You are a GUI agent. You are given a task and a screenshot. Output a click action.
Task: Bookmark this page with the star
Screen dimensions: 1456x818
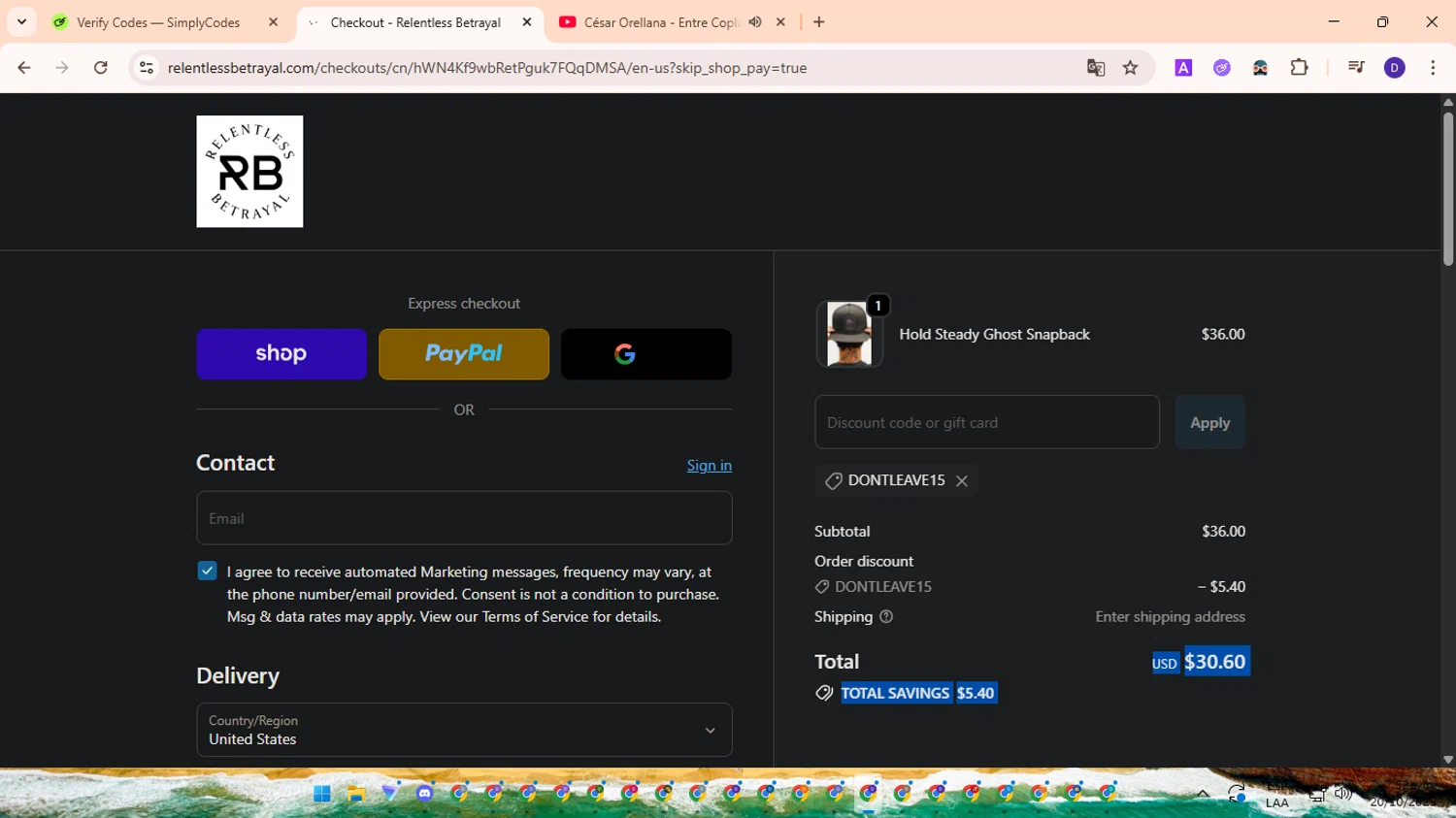click(x=1131, y=68)
